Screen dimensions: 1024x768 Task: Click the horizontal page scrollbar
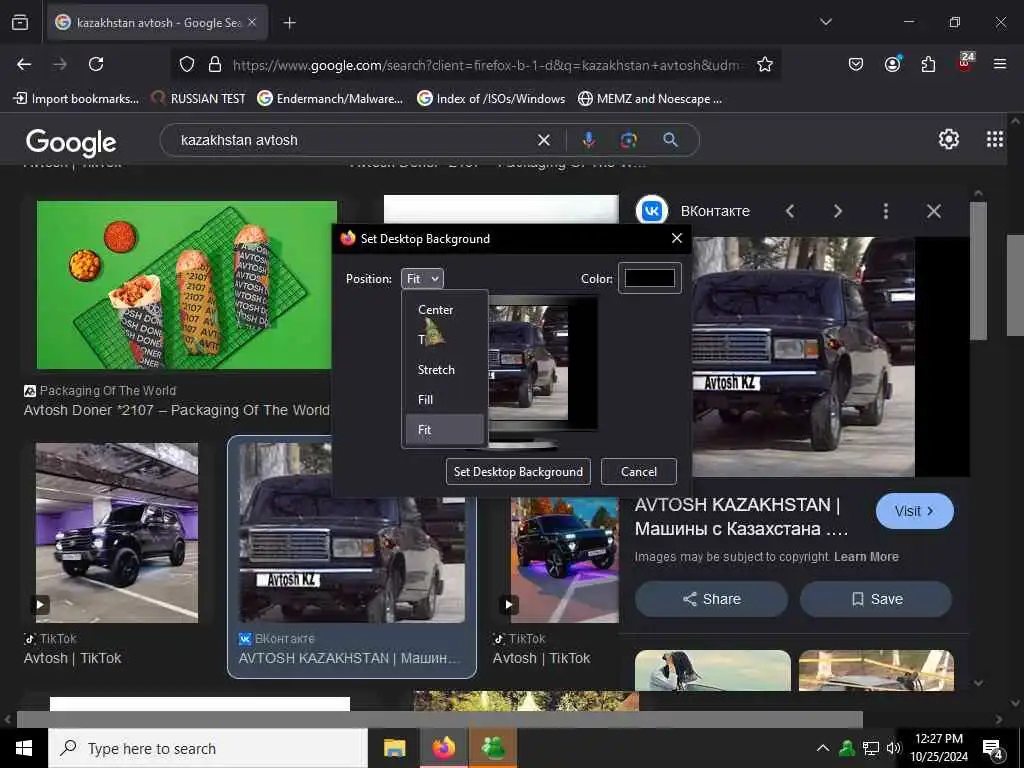tap(440, 720)
